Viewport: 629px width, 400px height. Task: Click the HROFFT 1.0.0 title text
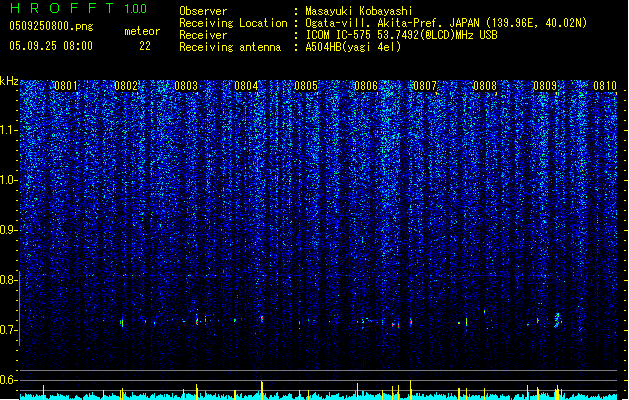(78, 8)
